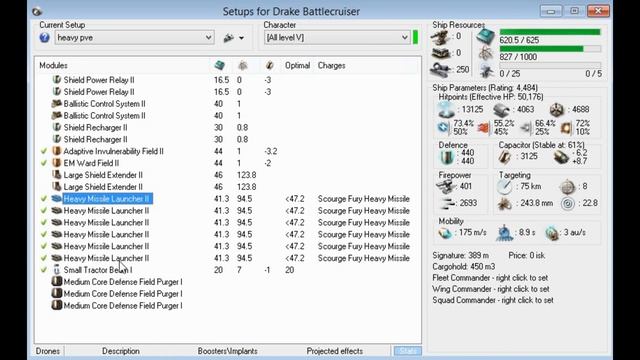Click the drone bay resource icon
Image resolution: width=640 pixels, height=360 pixels.
[487, 71]
